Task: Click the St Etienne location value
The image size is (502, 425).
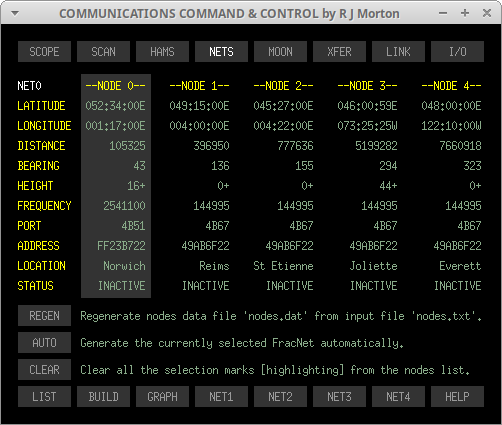Action: click(283, 266)
